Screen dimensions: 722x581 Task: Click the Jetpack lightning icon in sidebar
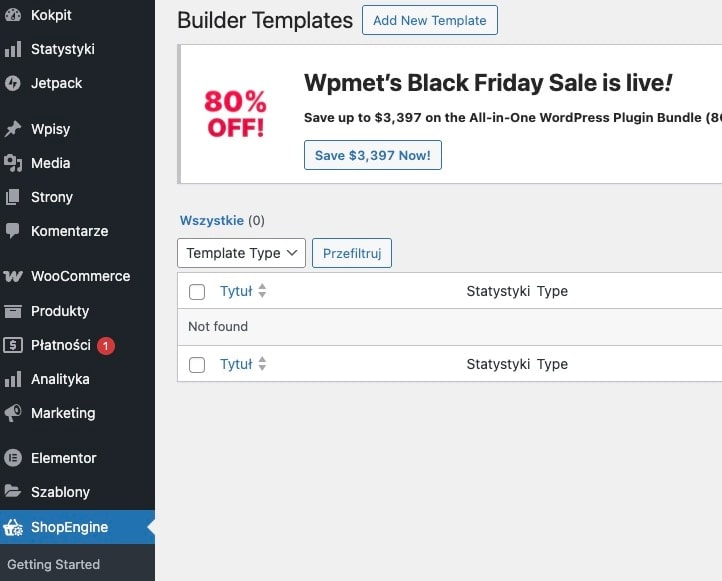point(13,83)
